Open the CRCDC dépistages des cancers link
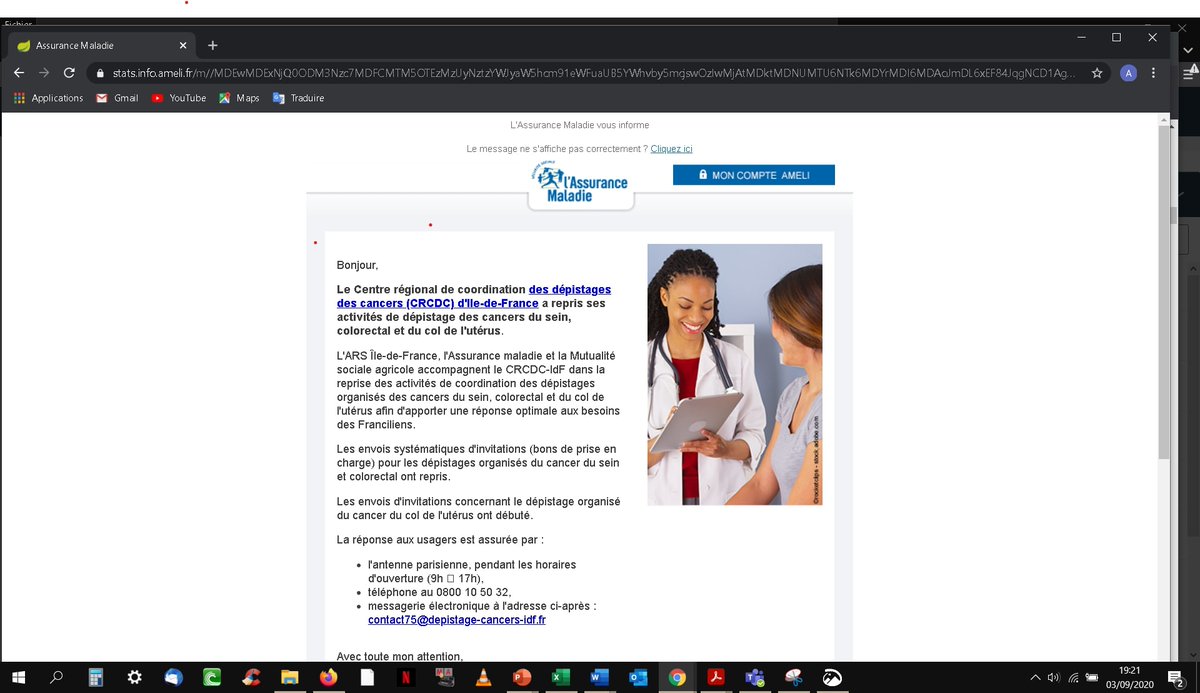Viewport: 1200px width, 693px height. [474, 296]
